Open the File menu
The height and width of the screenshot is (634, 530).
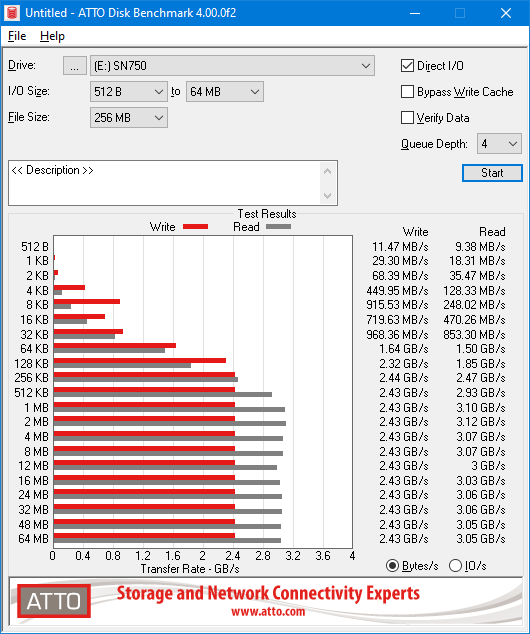coord(17,36)
